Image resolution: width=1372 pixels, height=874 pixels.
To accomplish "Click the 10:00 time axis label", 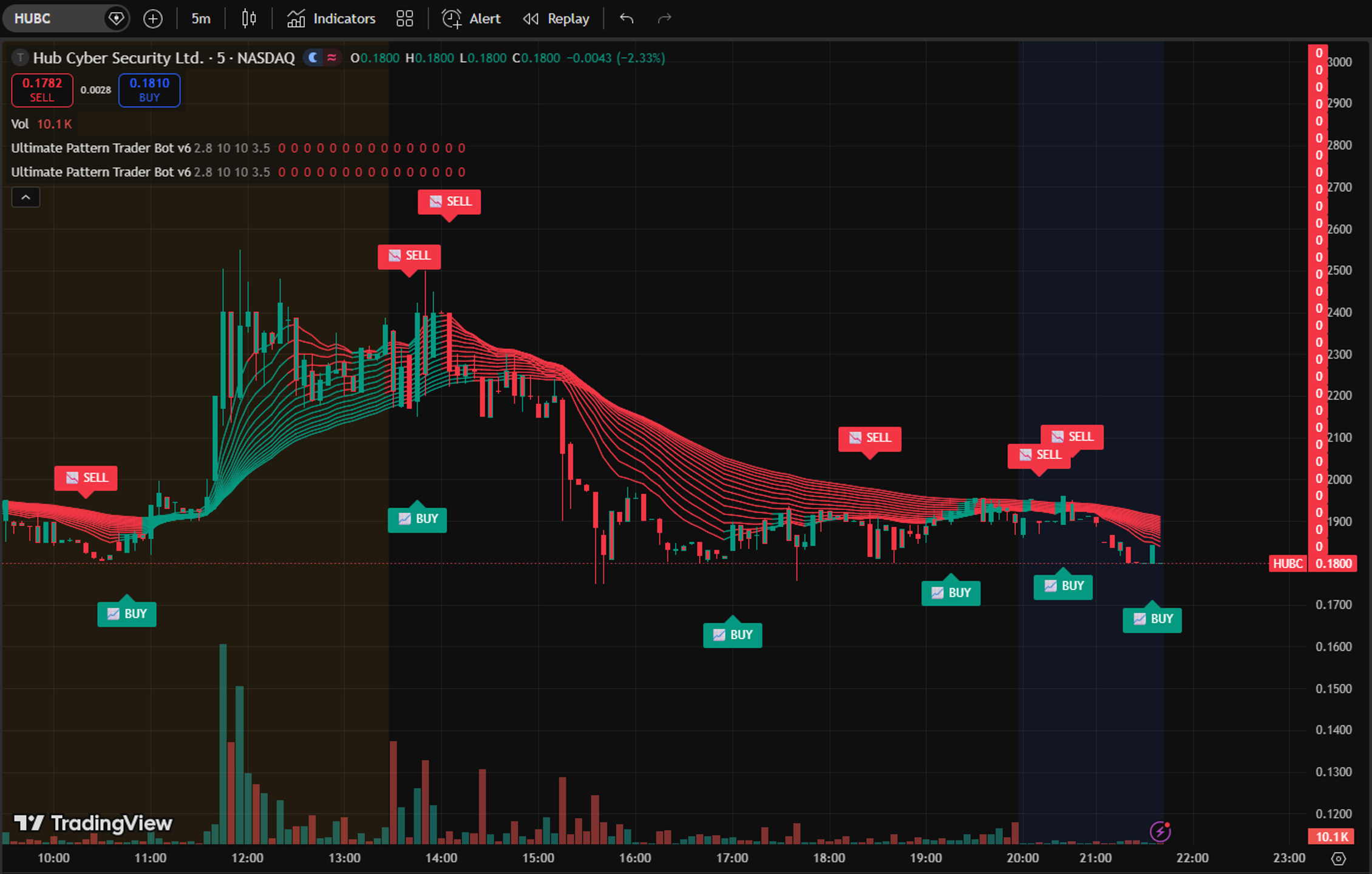I will [53, 858].
